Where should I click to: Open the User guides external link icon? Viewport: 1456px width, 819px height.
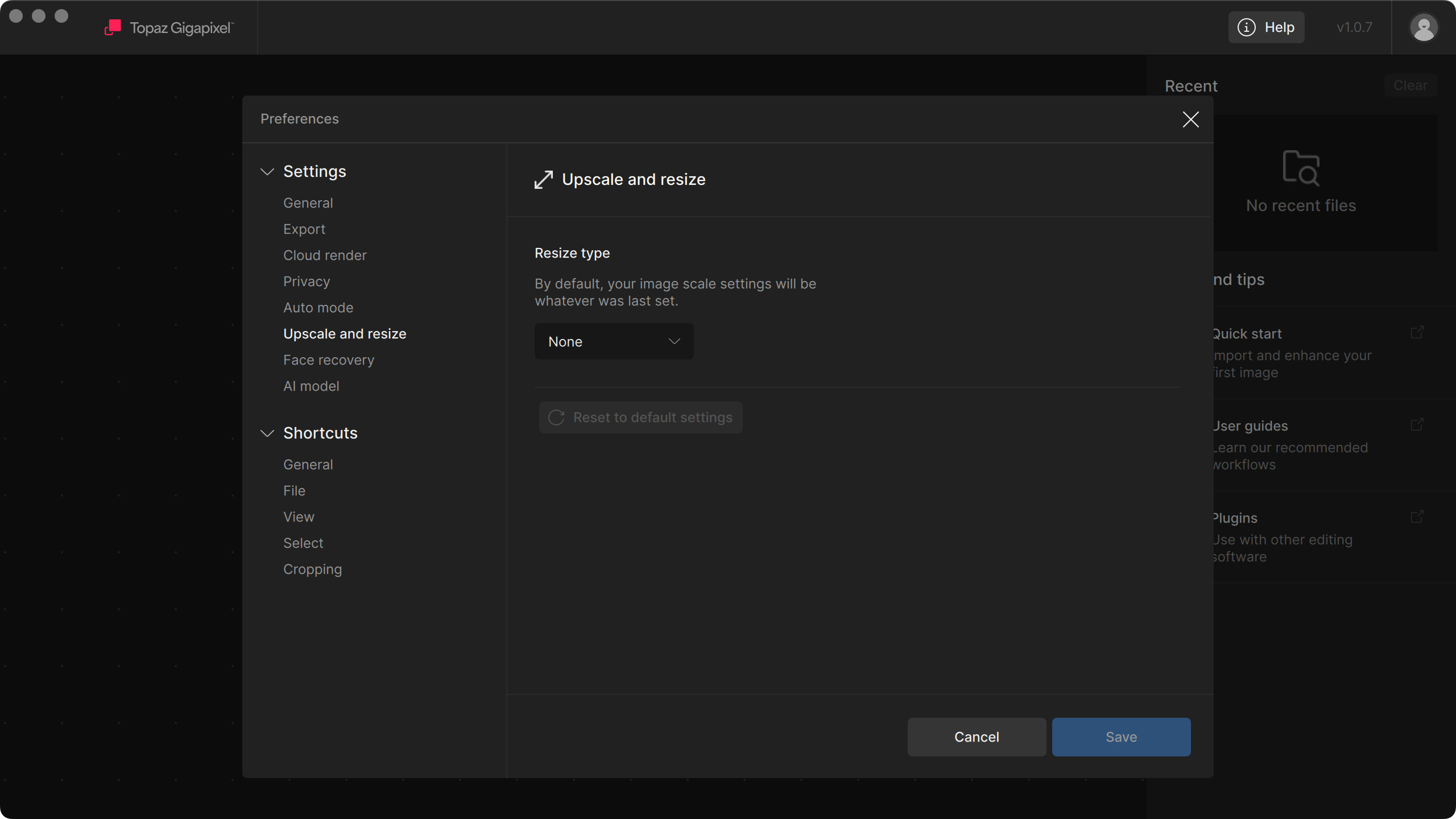[1417, 425]
